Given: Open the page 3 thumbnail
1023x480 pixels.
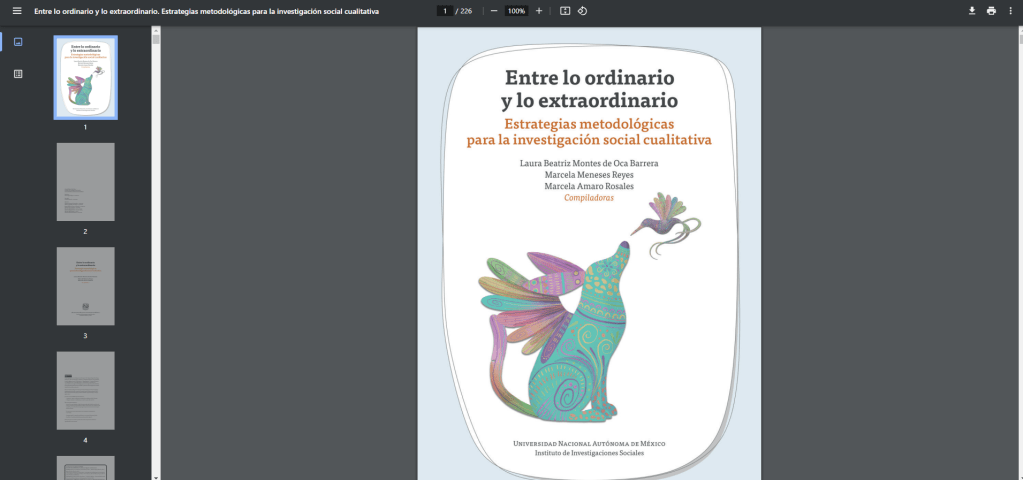Looking at the screenshot, I should pos(85,286).
